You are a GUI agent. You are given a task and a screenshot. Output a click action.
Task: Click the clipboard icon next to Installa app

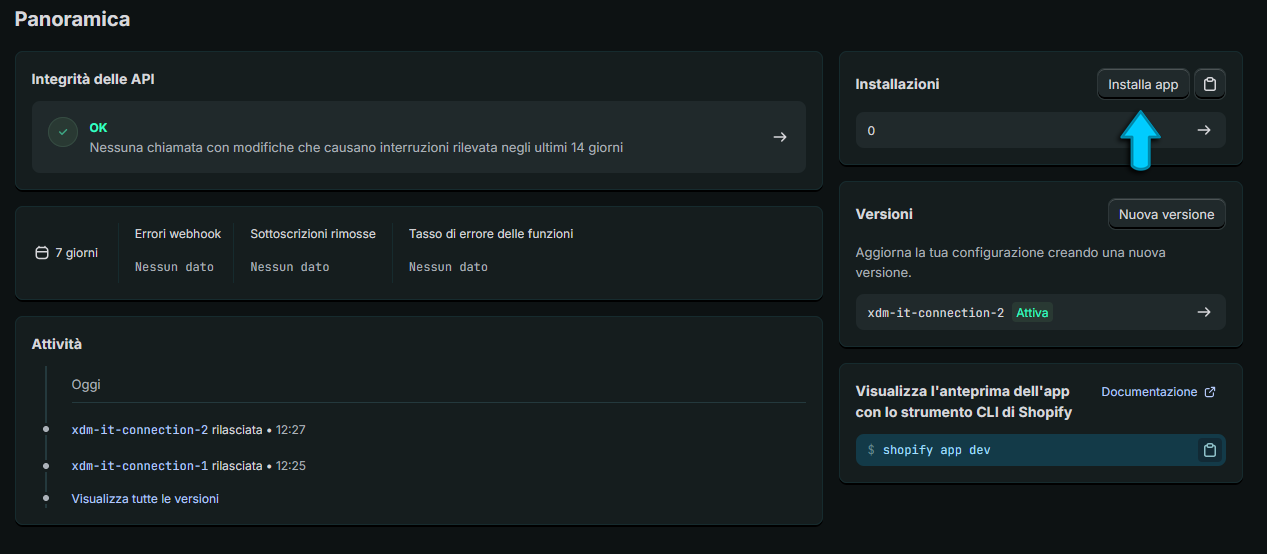(1210, 85)
